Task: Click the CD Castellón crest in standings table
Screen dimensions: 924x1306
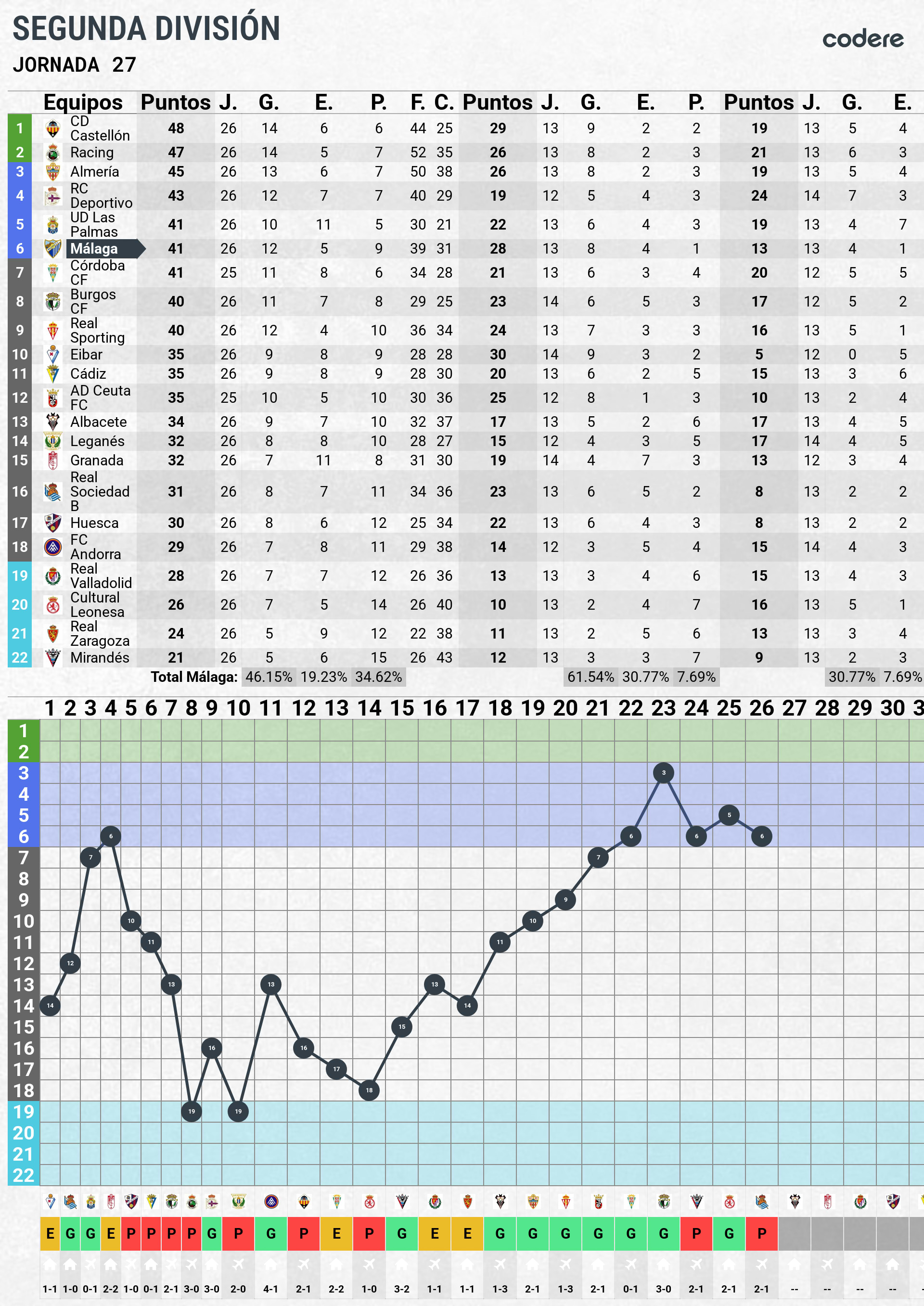Action: [53, 128]
